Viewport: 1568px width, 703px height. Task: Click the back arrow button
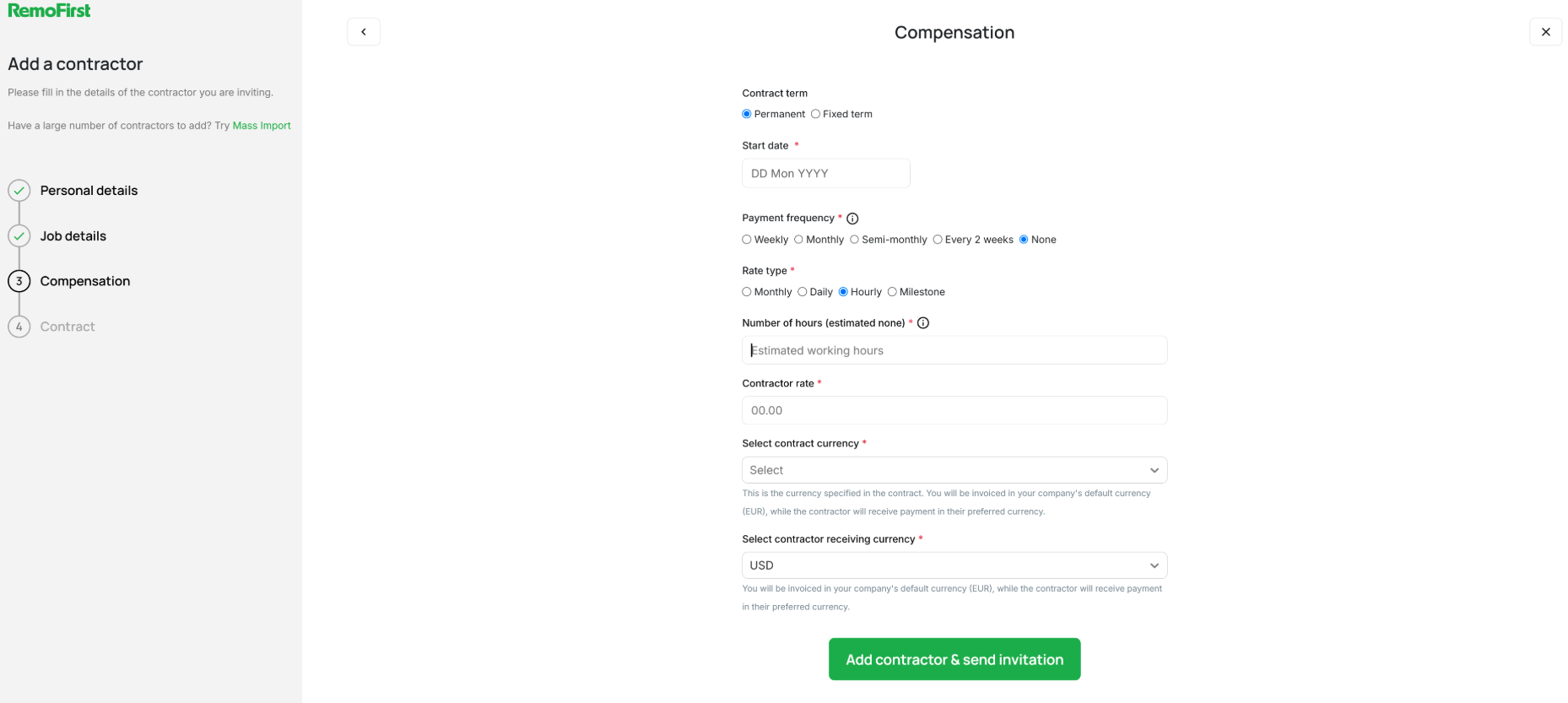pyautogui.click(x=364, y=32)
